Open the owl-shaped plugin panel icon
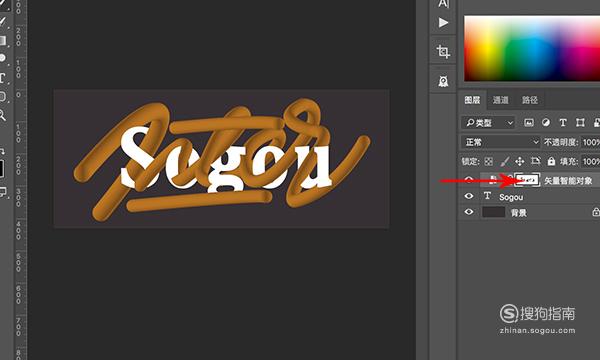This screenshot has width=600, height=360. tap(443, 81)
